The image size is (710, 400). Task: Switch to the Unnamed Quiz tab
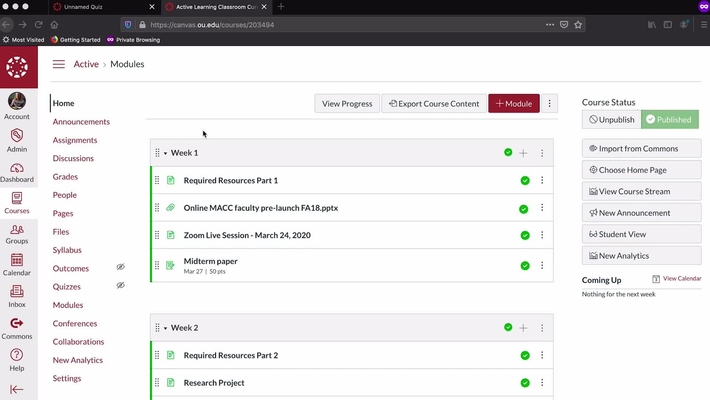103,7
